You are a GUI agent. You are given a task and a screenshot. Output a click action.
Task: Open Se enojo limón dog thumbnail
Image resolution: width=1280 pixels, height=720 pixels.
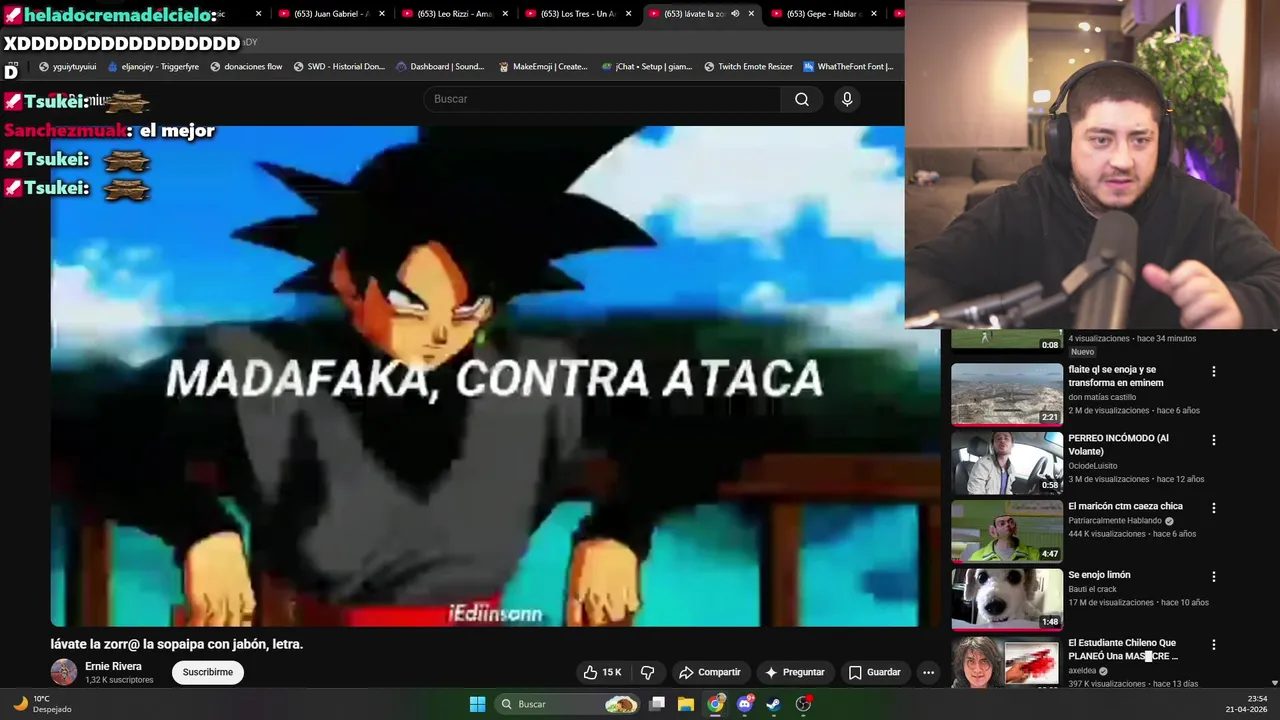tap(1007, 600)
